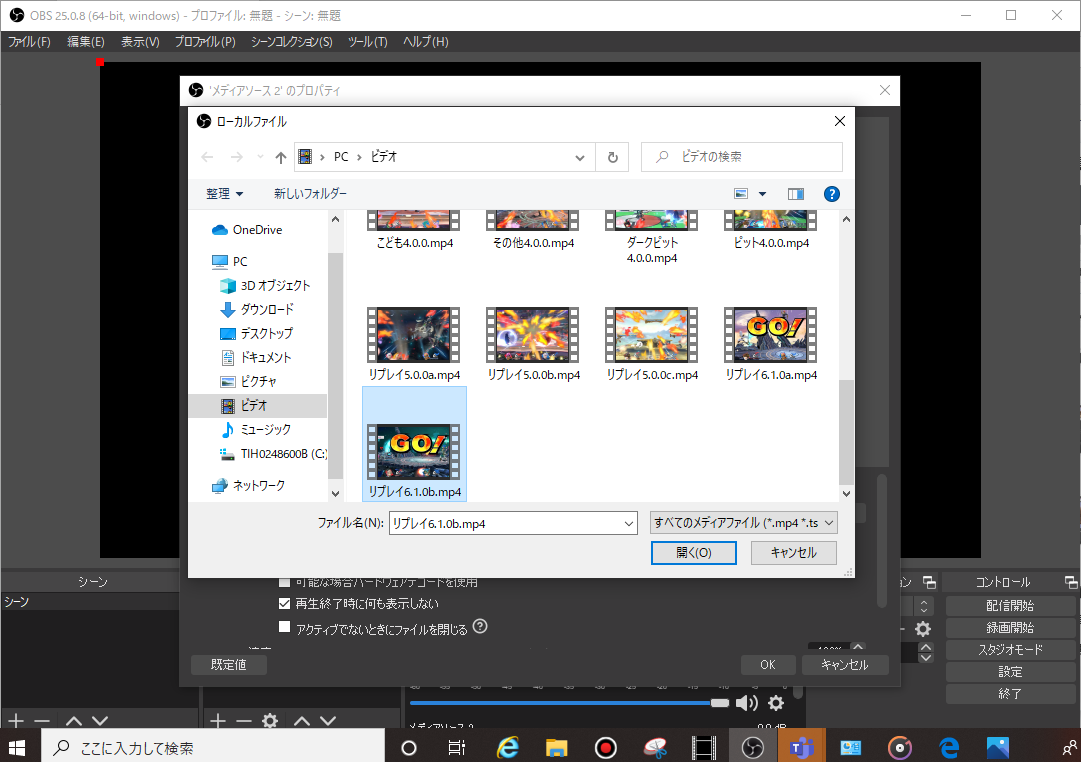Click the audio mixer volume slider

[569, 703]
